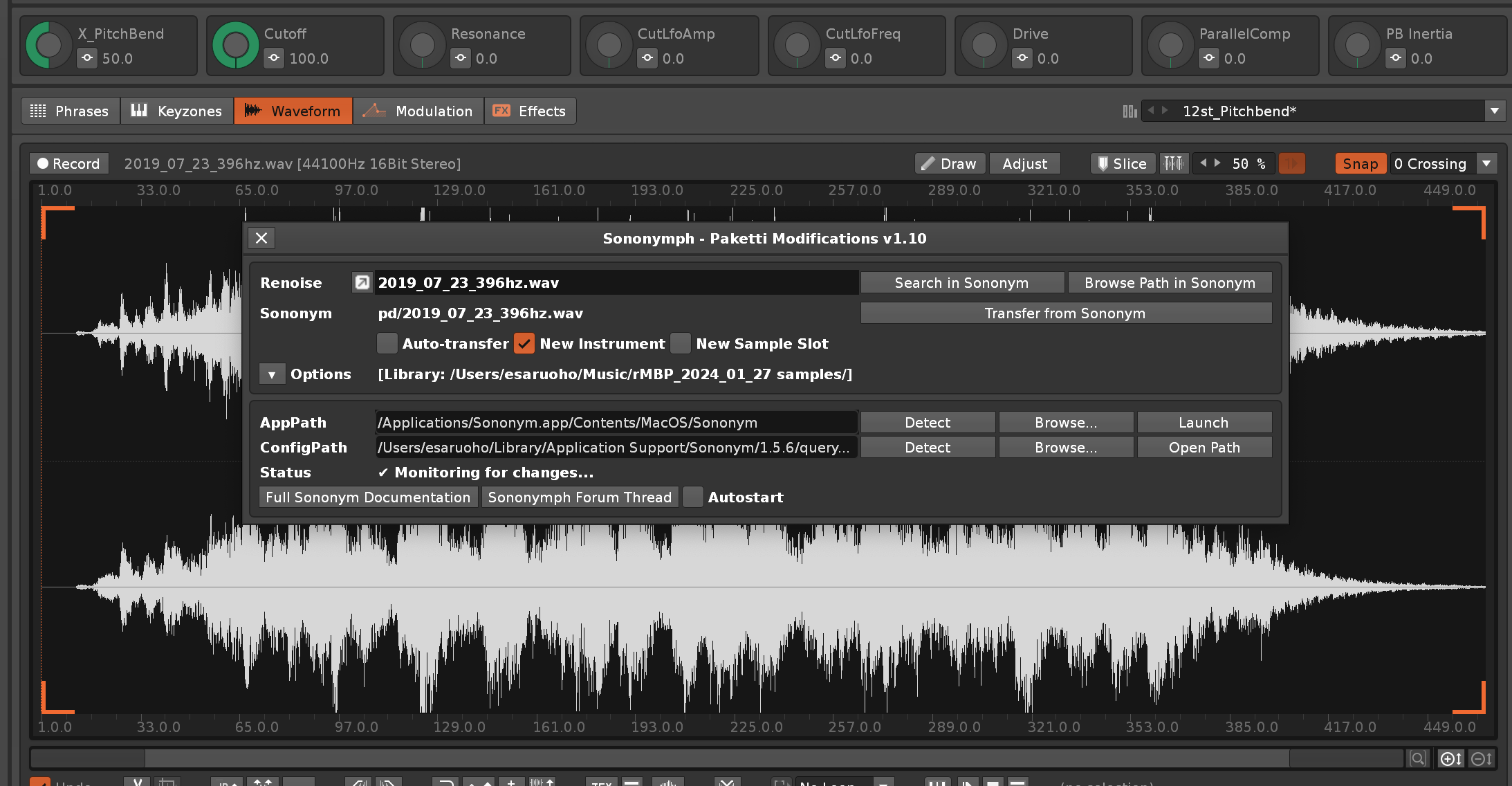Click the text pd/2019_07_23_396hz.wav
Image resolution: width=1512 pixels, height=786 pixels.
pos(480,313)
